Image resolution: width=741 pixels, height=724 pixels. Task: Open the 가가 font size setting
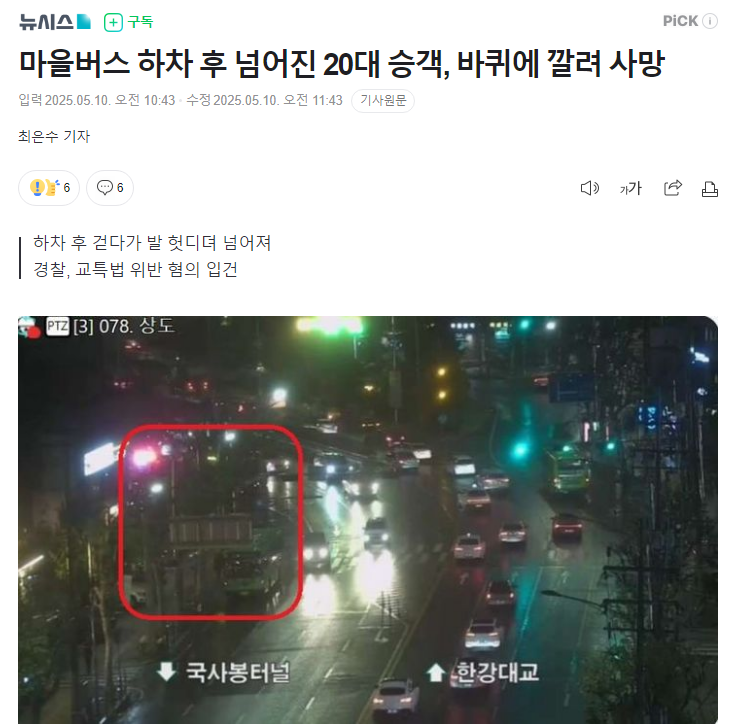(631, 188)
